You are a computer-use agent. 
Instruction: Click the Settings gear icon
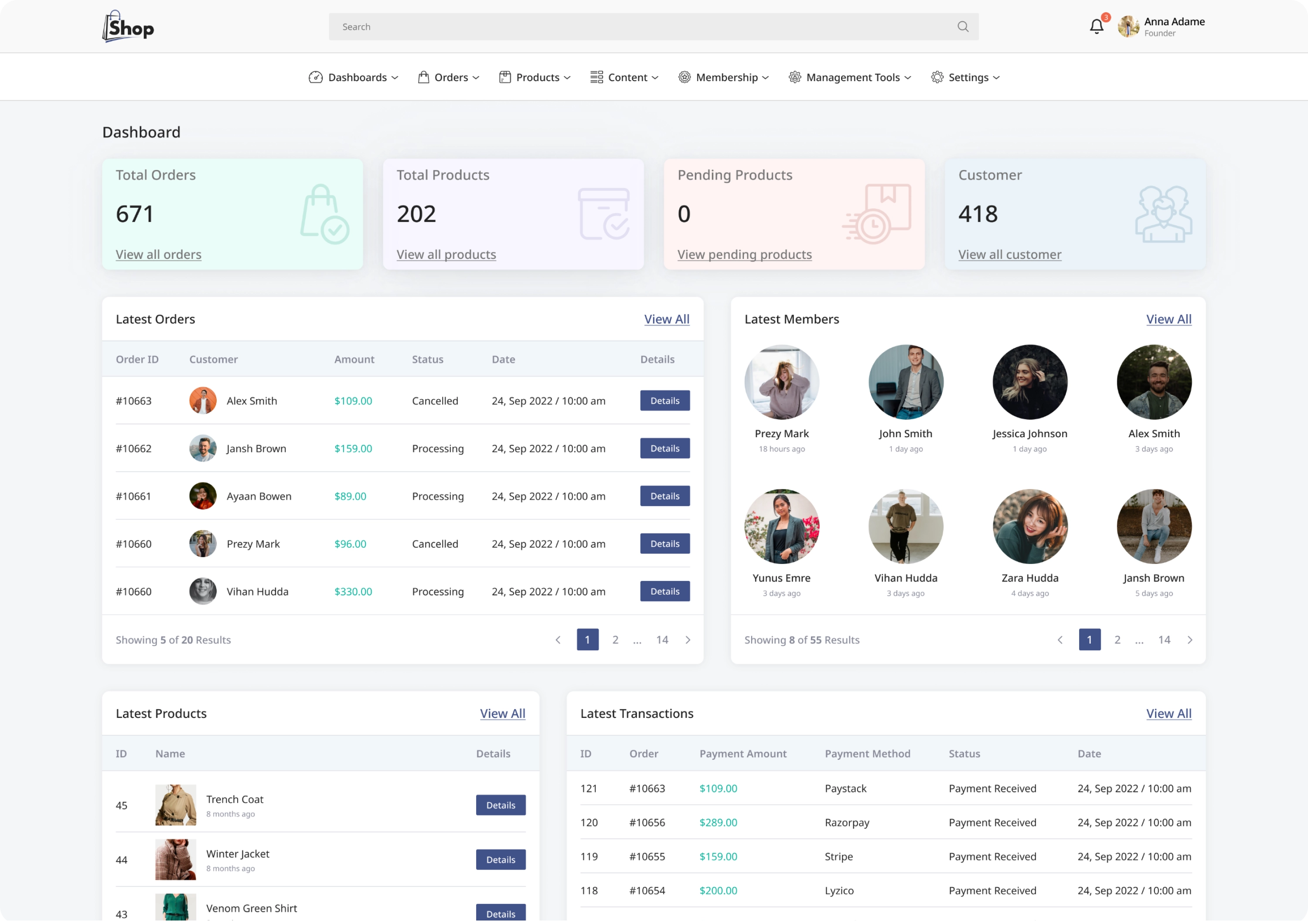pyautogui.click(x=937, y=78)
